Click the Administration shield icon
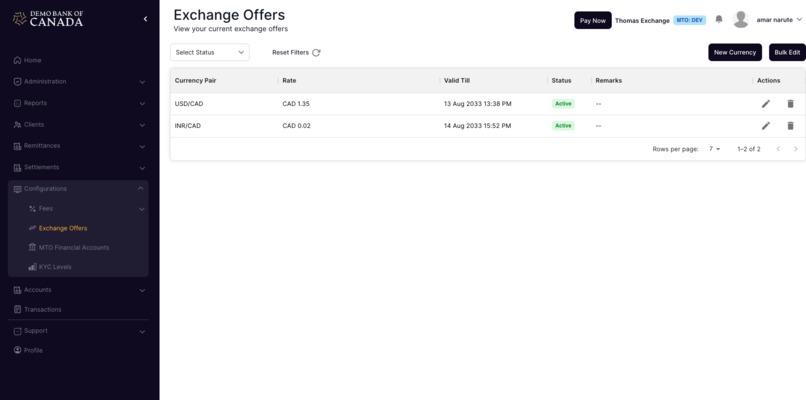 coord(17,82)
